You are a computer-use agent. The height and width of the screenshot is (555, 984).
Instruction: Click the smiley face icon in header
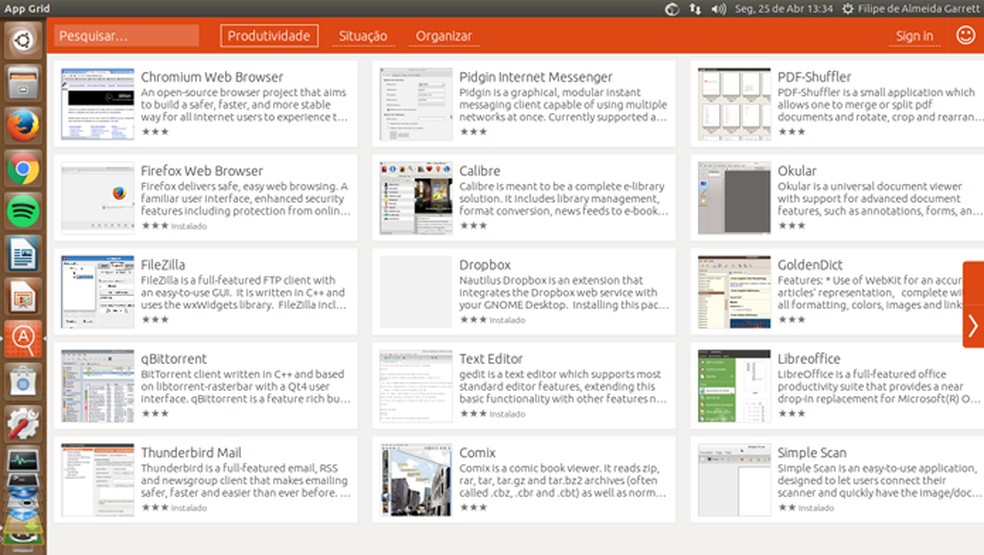click(x=965, y=35)
